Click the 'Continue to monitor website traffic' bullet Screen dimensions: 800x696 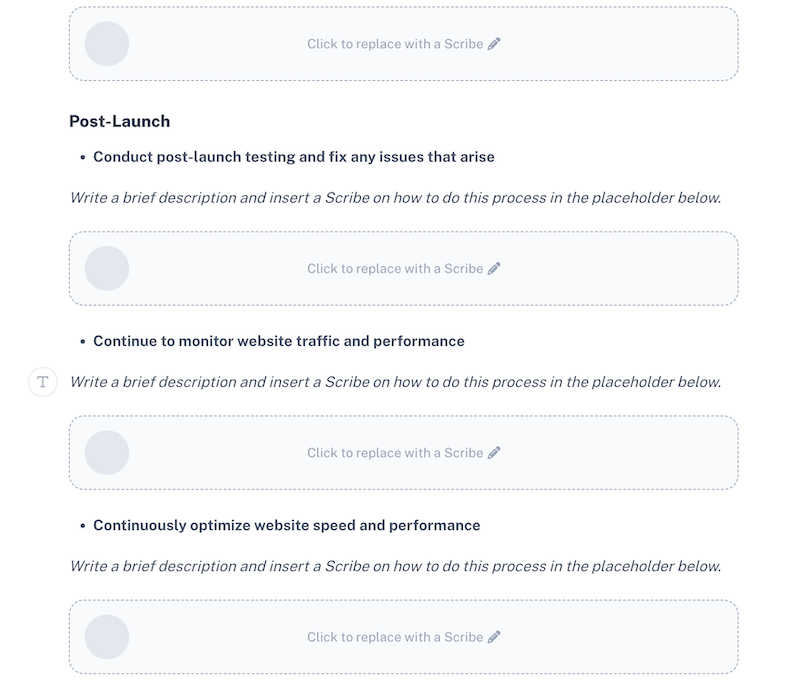(x=279, y=341)
